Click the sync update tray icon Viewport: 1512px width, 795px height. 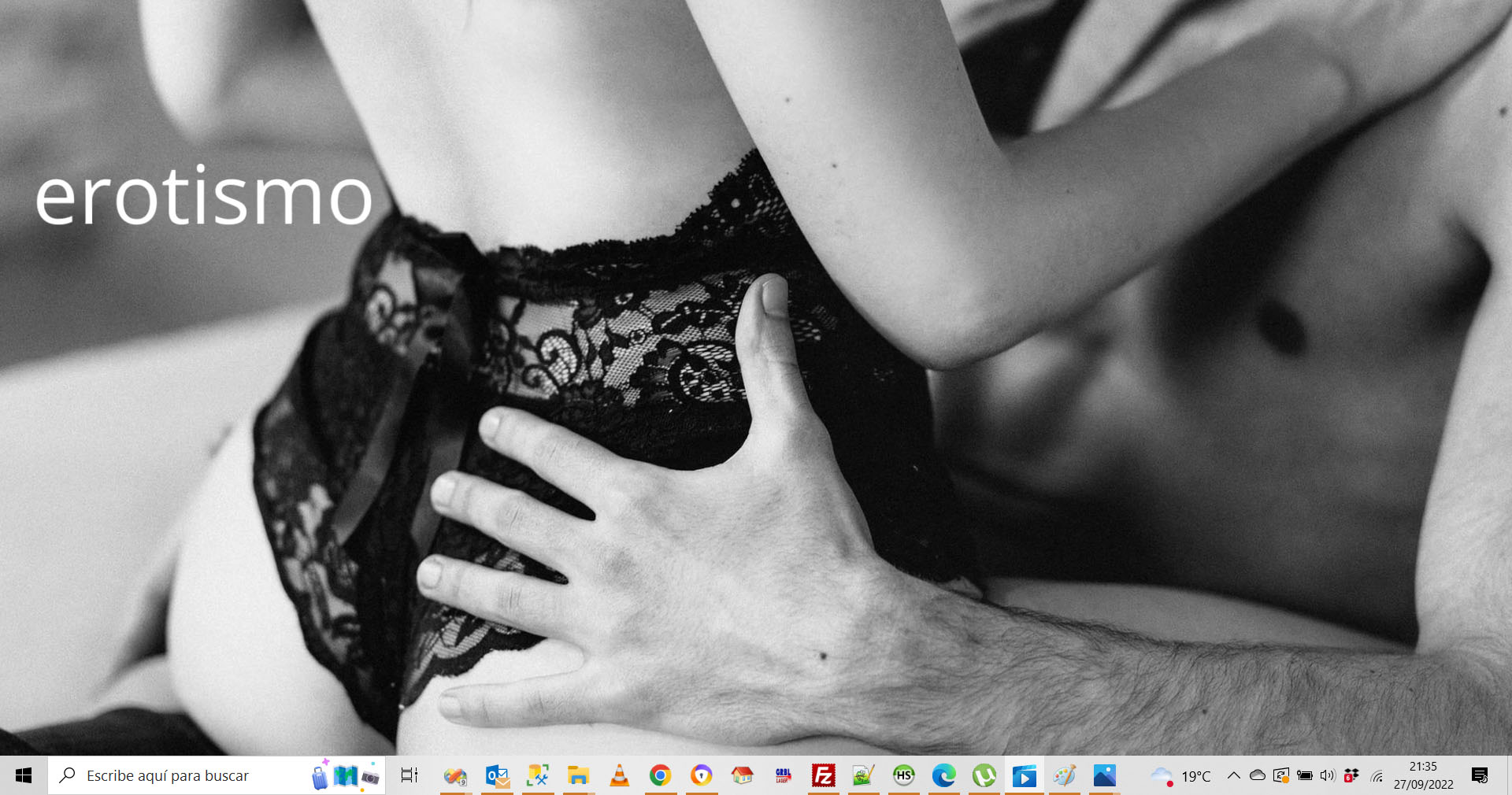tap(1281, 775)
